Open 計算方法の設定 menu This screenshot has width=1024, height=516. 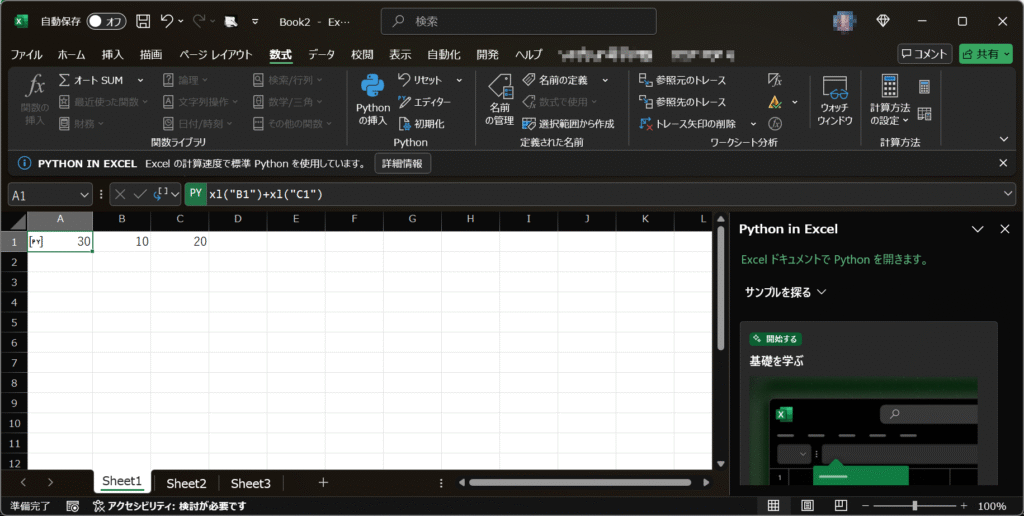point(889,99)
